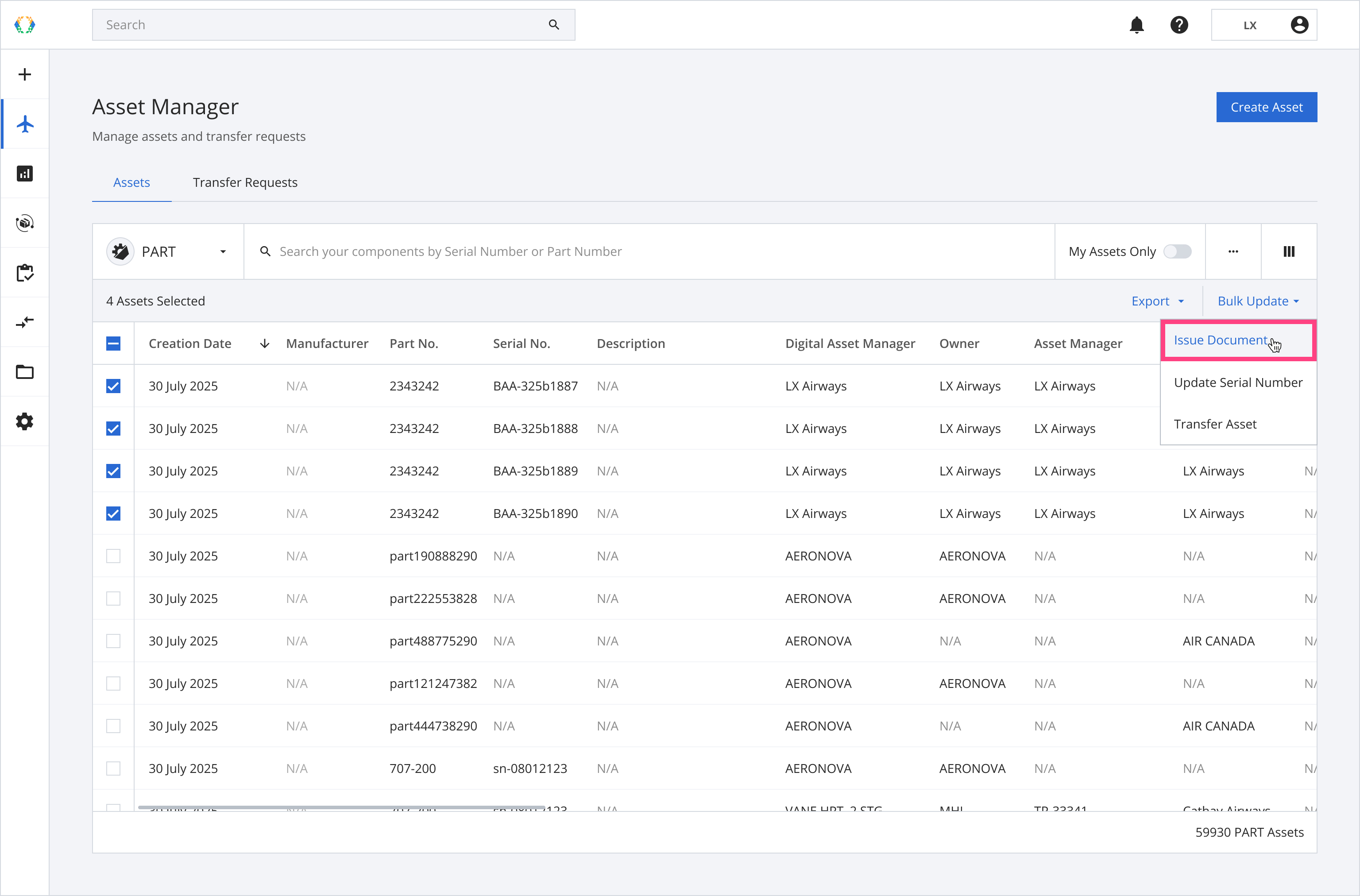This screenshot has width=1360, height=896.
Task: Toggle the select-all header checkbox
Action: tap(113, 344)
